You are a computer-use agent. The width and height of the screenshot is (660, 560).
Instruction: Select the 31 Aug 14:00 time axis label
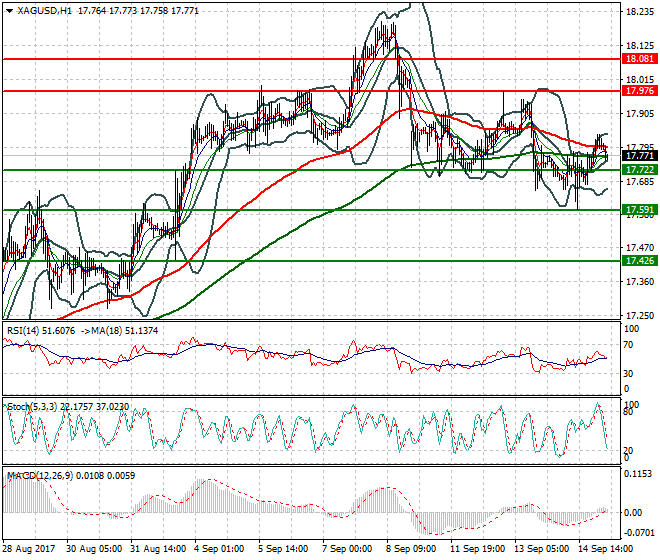(158, 549)
